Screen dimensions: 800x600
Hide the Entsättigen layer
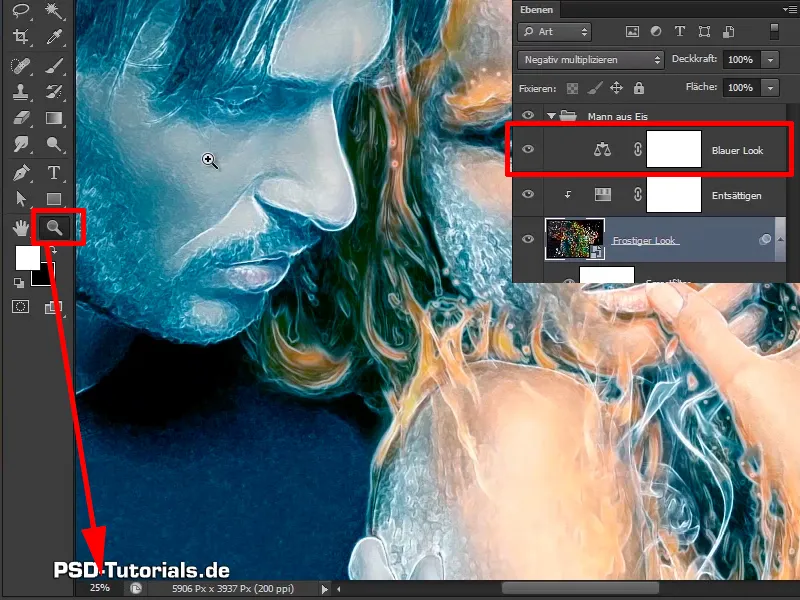click(528, 194)
